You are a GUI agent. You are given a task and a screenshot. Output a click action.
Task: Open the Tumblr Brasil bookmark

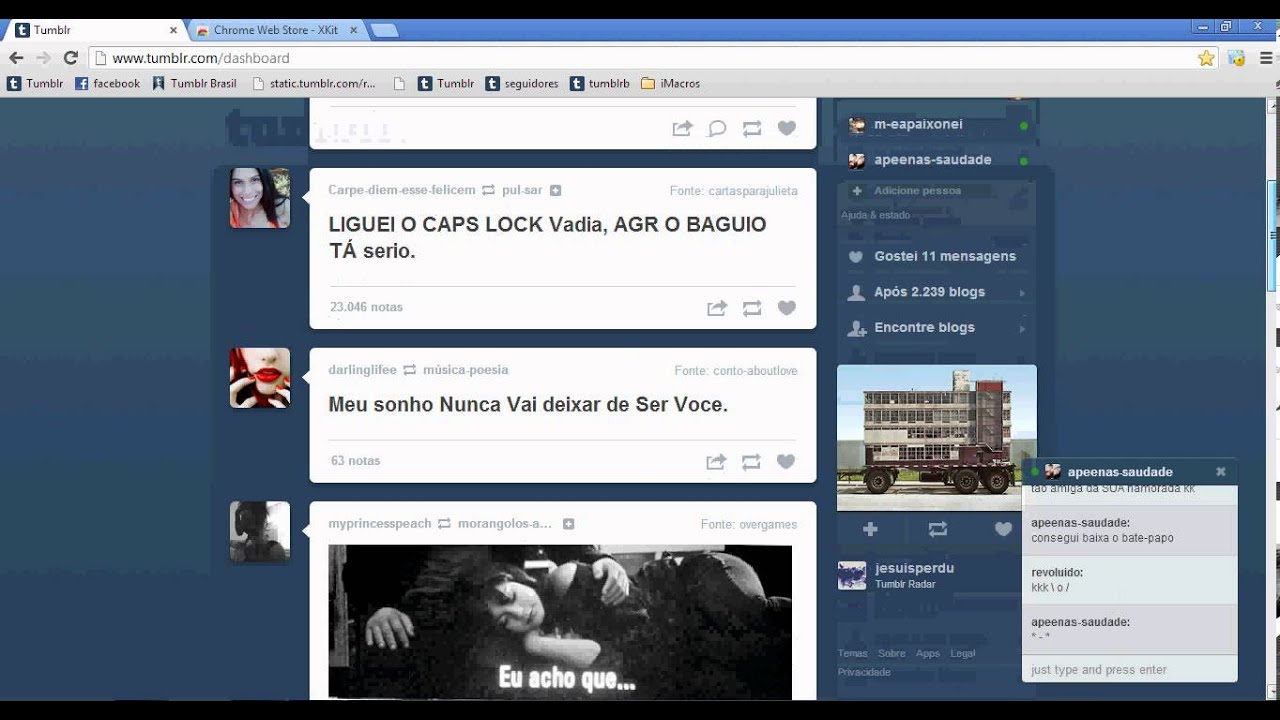[195, 84]
